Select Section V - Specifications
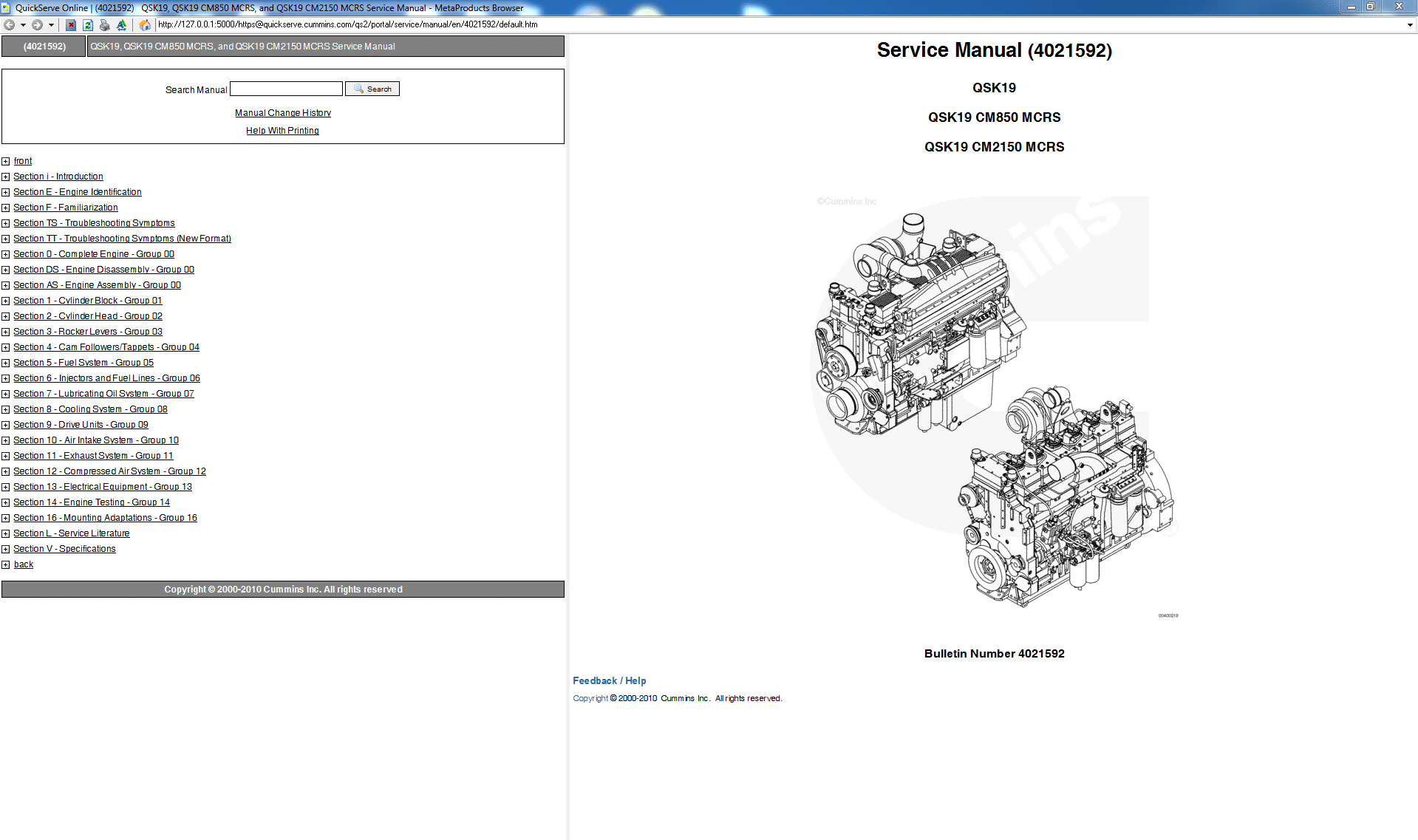Image resolution: width=1418 pixels, height=840 pixels. (x=64, y=548)
